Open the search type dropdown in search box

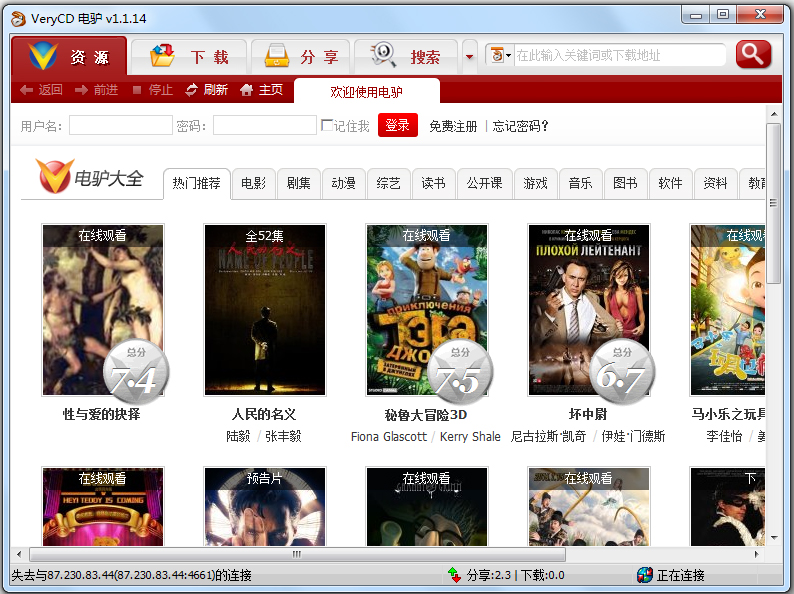coord(500,56)
